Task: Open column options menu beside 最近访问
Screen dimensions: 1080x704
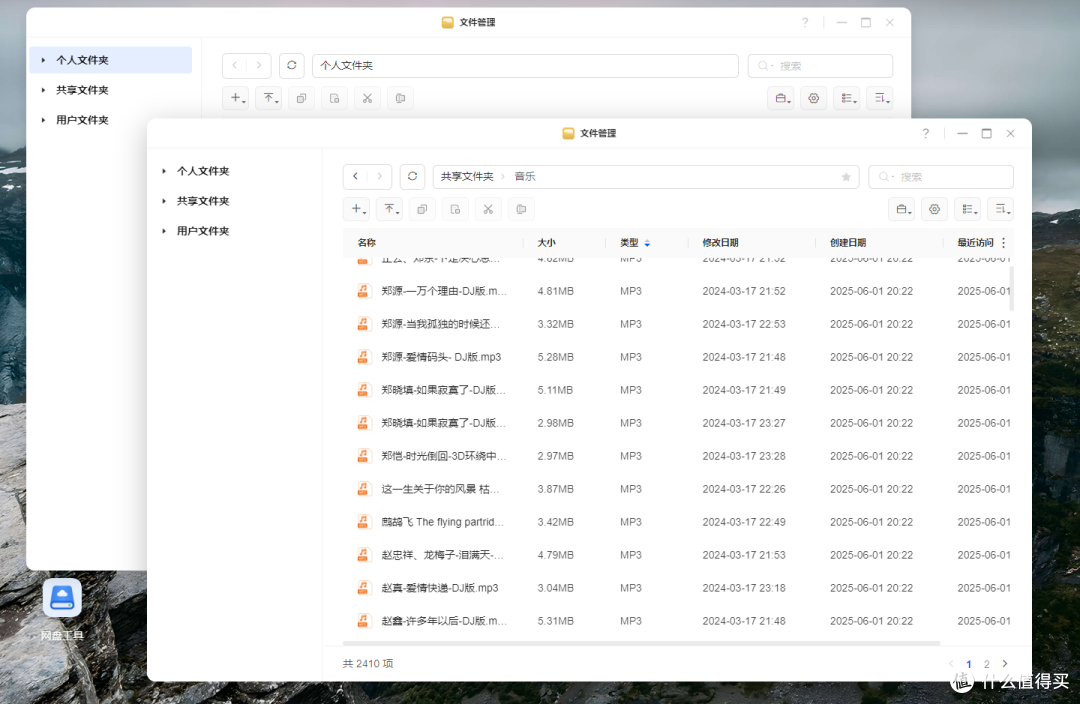Action: coord(1004,242)
